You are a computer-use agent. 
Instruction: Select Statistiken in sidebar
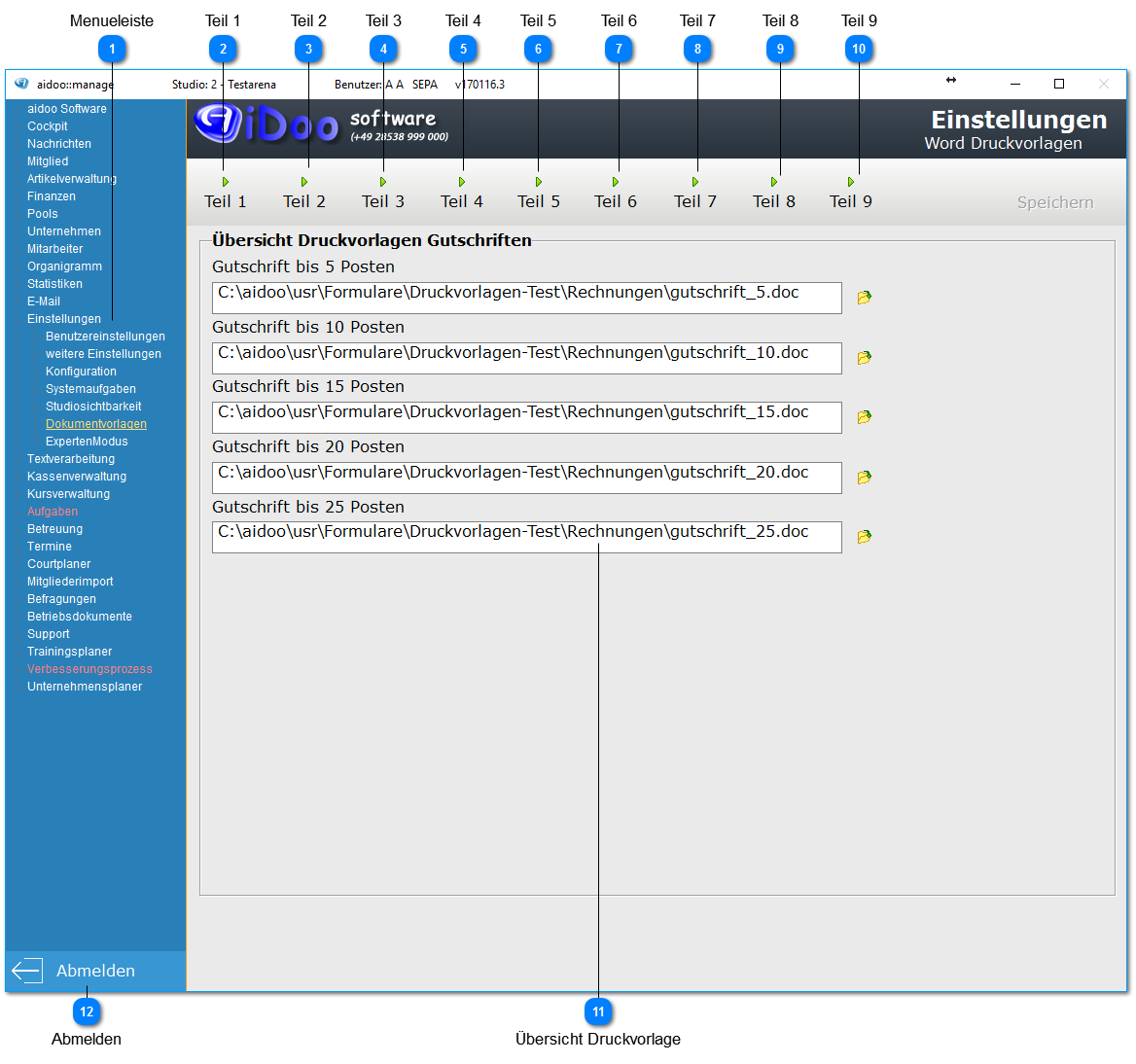point(55,284)
